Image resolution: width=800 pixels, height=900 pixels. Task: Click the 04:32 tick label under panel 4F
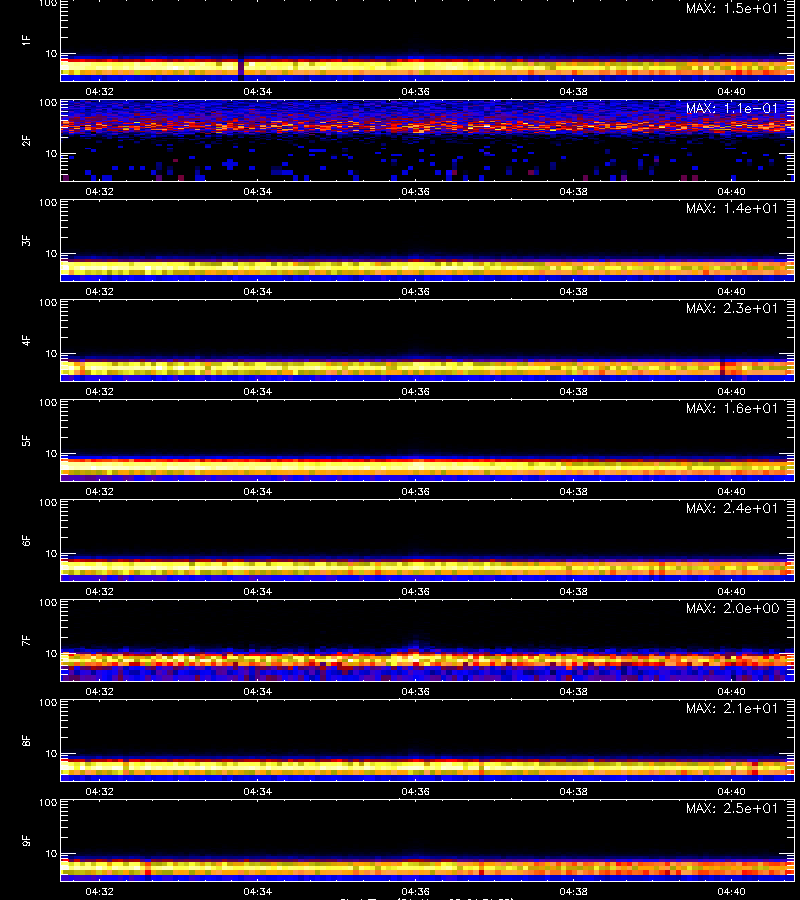pyautogui.click(x=99, y=391)
